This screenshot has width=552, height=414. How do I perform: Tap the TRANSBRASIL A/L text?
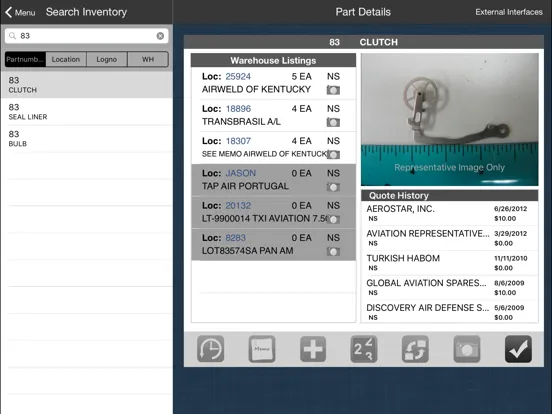[241, 122]
